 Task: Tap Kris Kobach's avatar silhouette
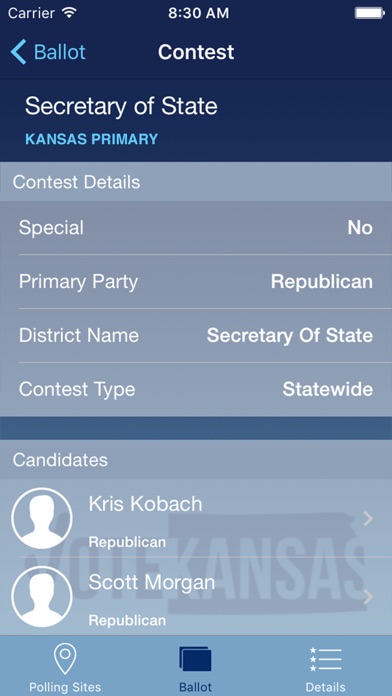click(42, 518)
